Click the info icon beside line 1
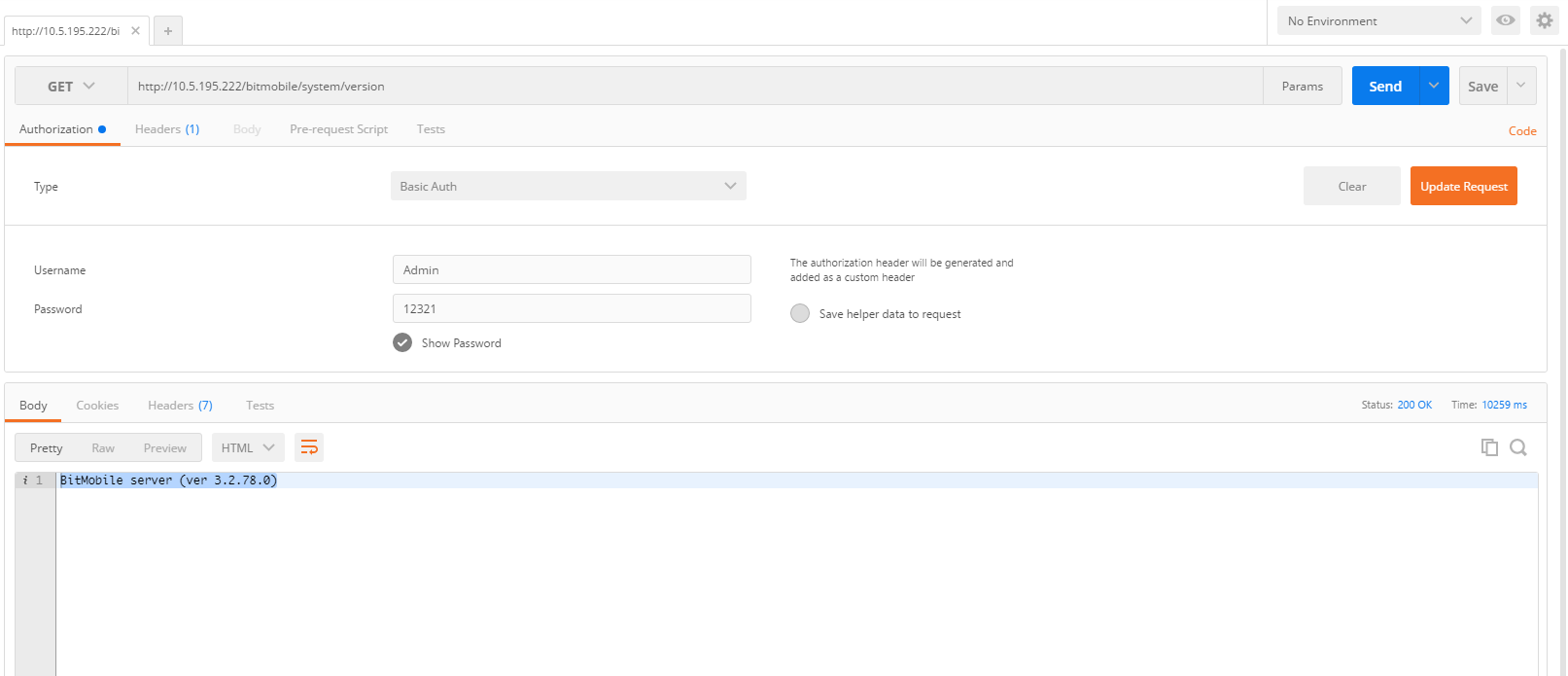Screen dimensions: 1568x676 25,480
